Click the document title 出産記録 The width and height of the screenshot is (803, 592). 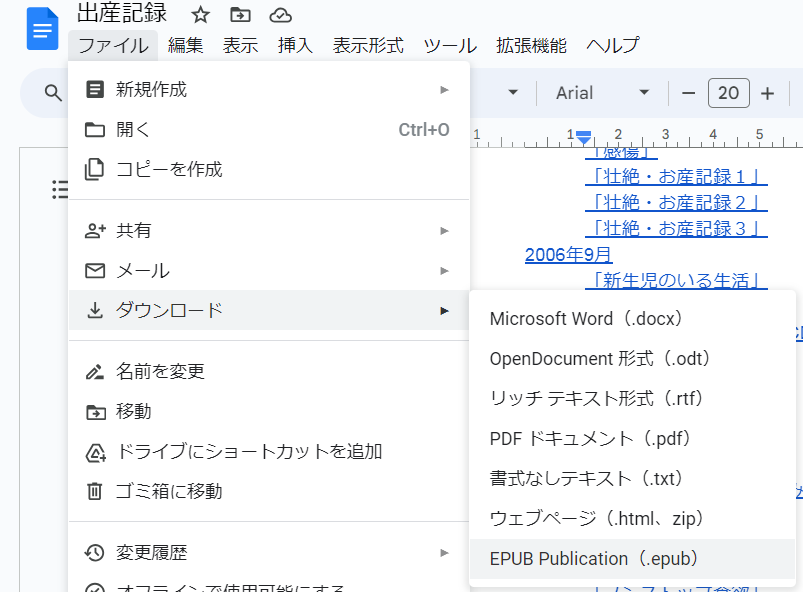[122, 14]
